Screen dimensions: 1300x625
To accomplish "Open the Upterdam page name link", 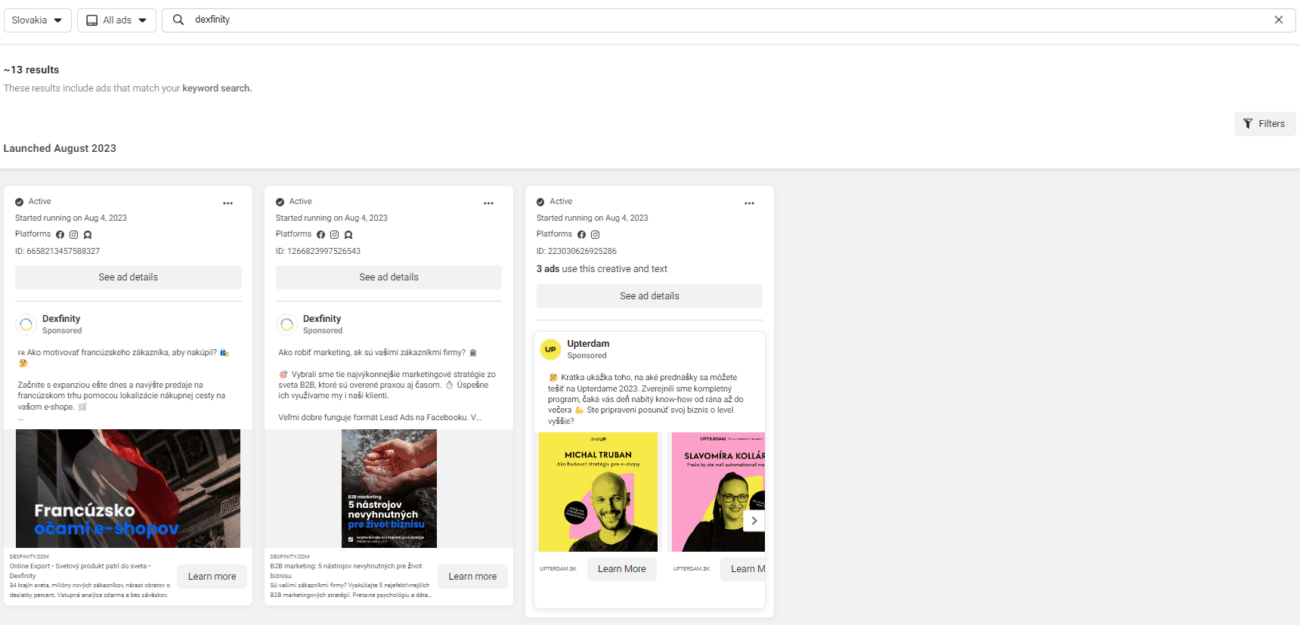I will (x=588, y=344).
